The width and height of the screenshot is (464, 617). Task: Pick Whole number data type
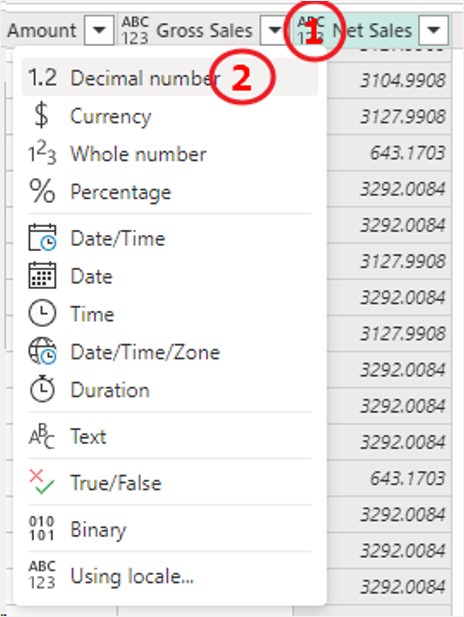(x=169, y=154)
